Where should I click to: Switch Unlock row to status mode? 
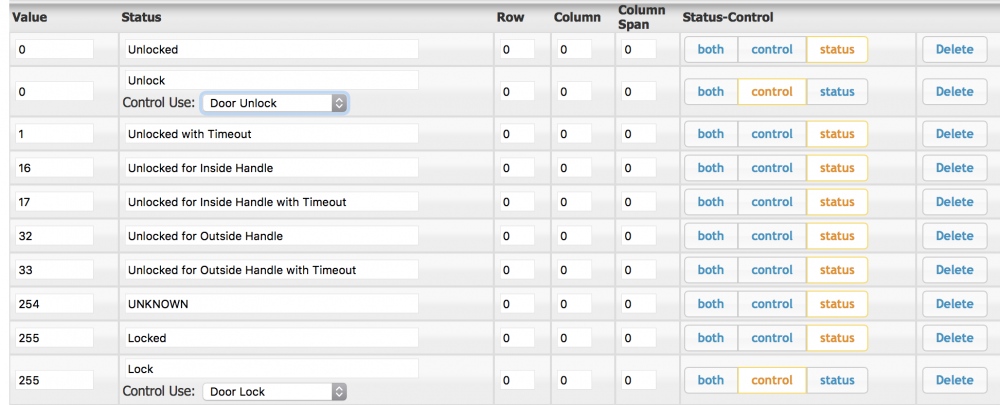coord(837,92)
